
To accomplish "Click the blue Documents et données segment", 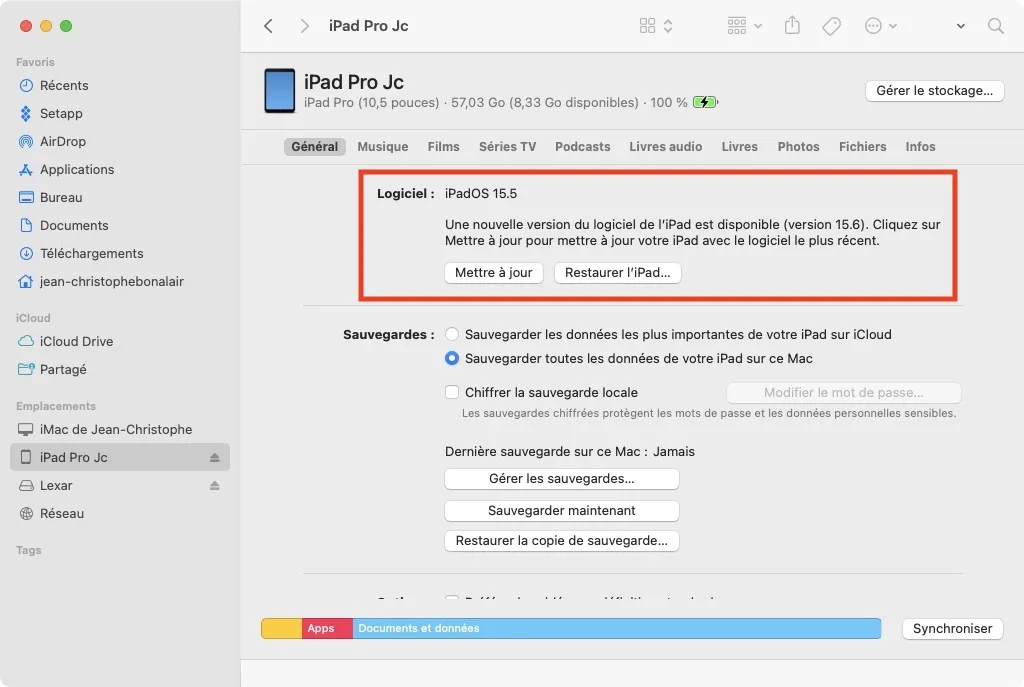I will click(x=616, y=628).
